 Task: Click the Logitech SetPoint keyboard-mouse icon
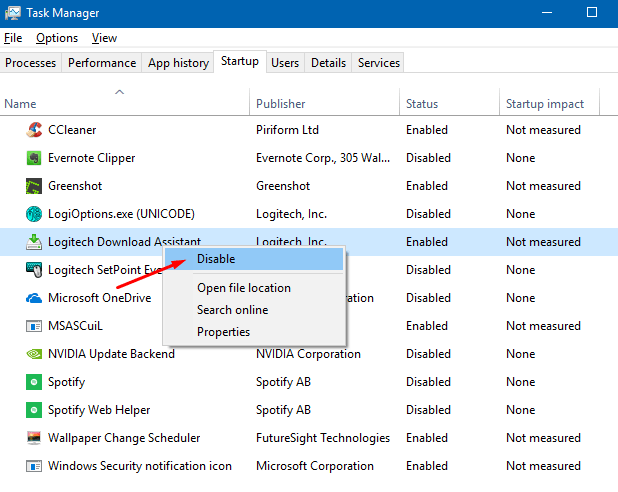point(34,270)
